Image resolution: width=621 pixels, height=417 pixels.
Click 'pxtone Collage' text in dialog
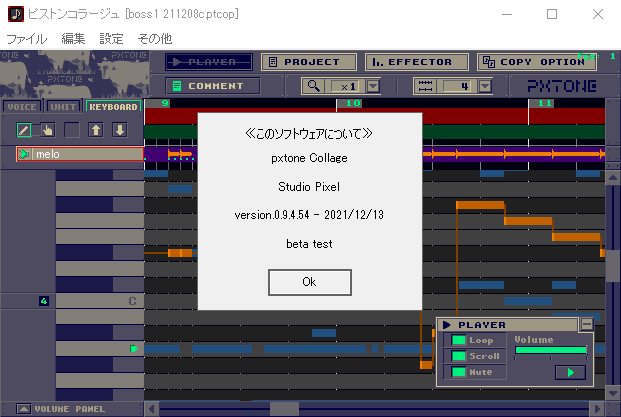point(309,158)
